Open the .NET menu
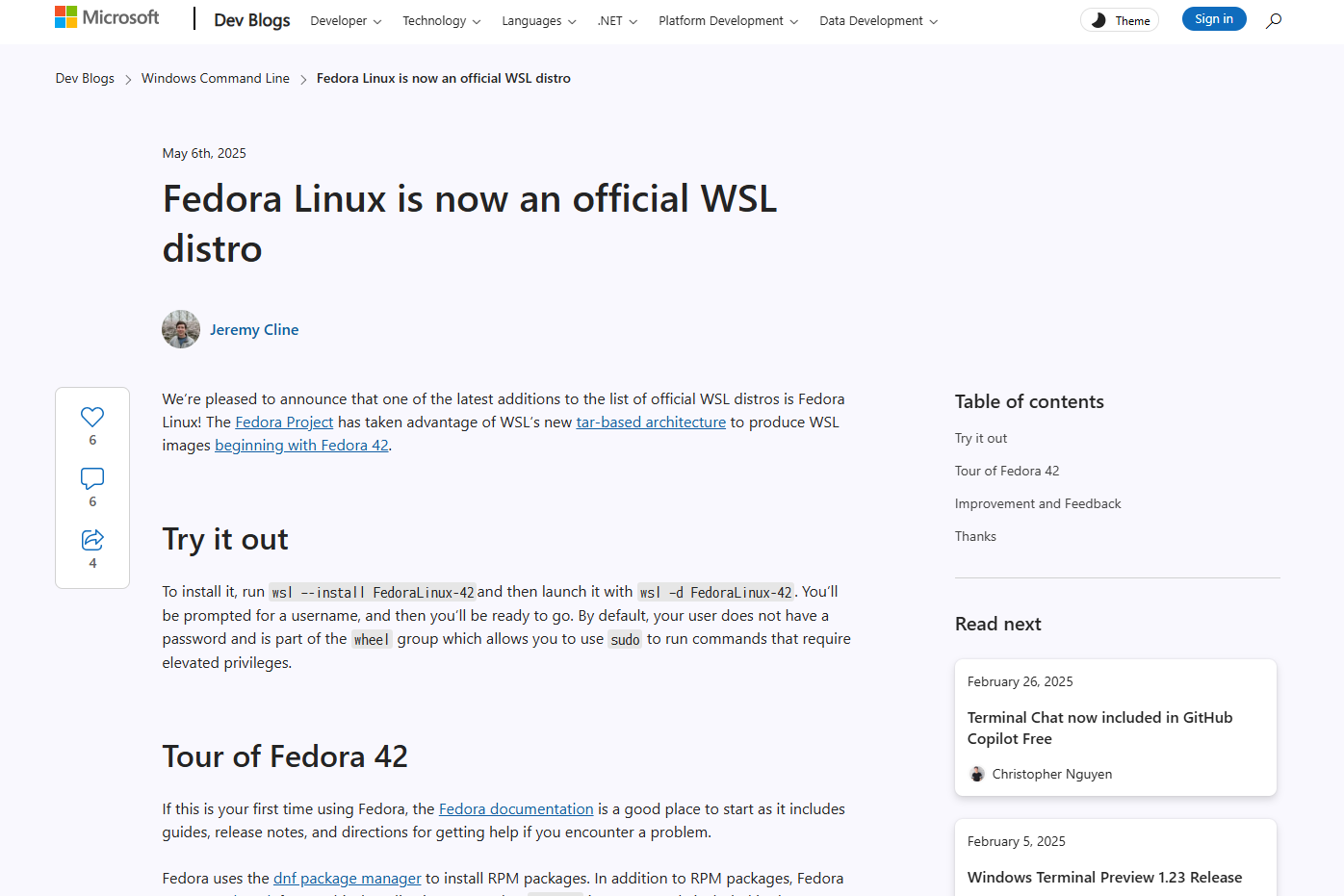 coord(617,21)
